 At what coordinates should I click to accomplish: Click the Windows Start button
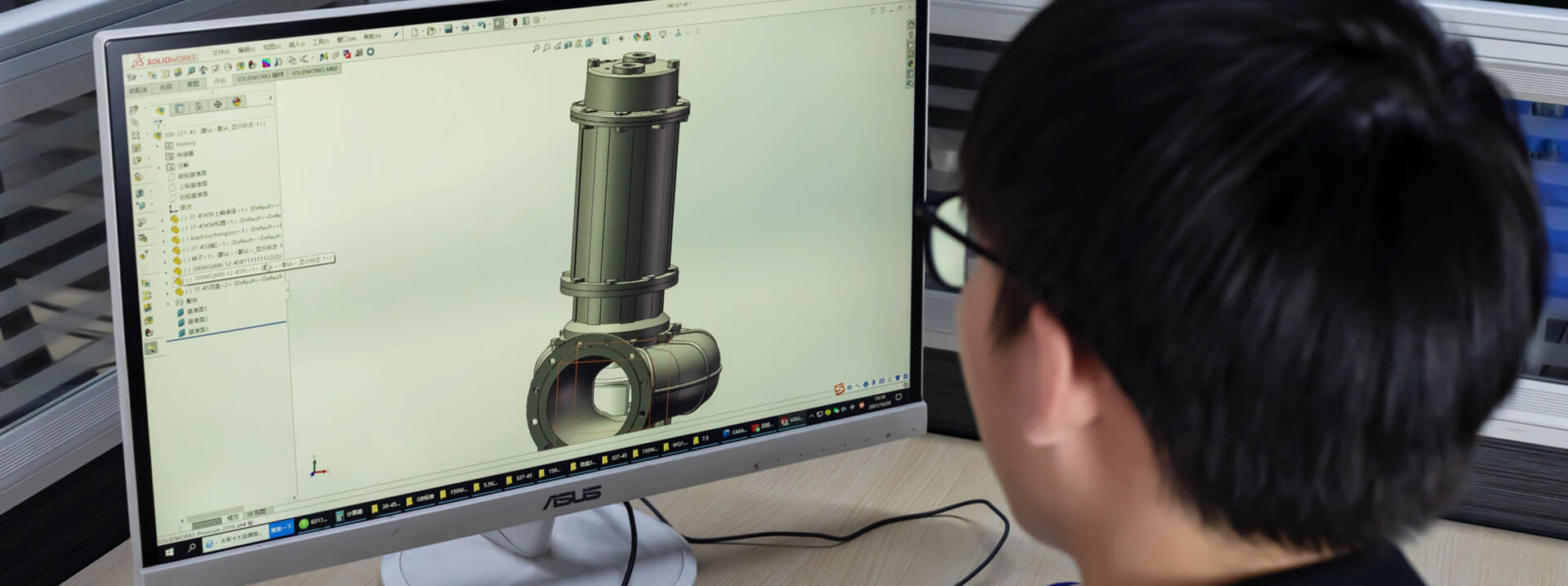[x=170, y=553]
